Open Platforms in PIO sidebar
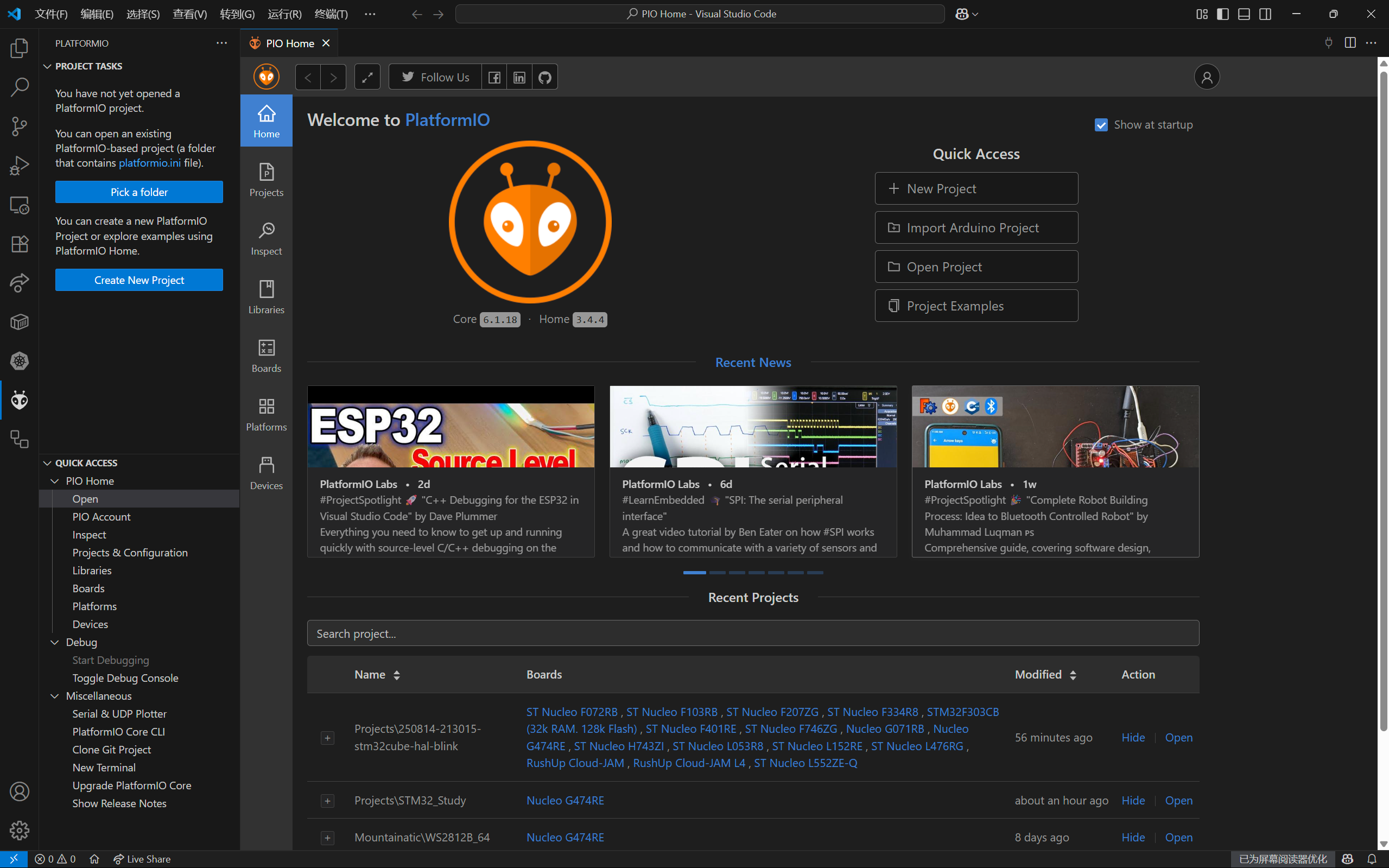1389x868 pixels. (x=267, y=415)
